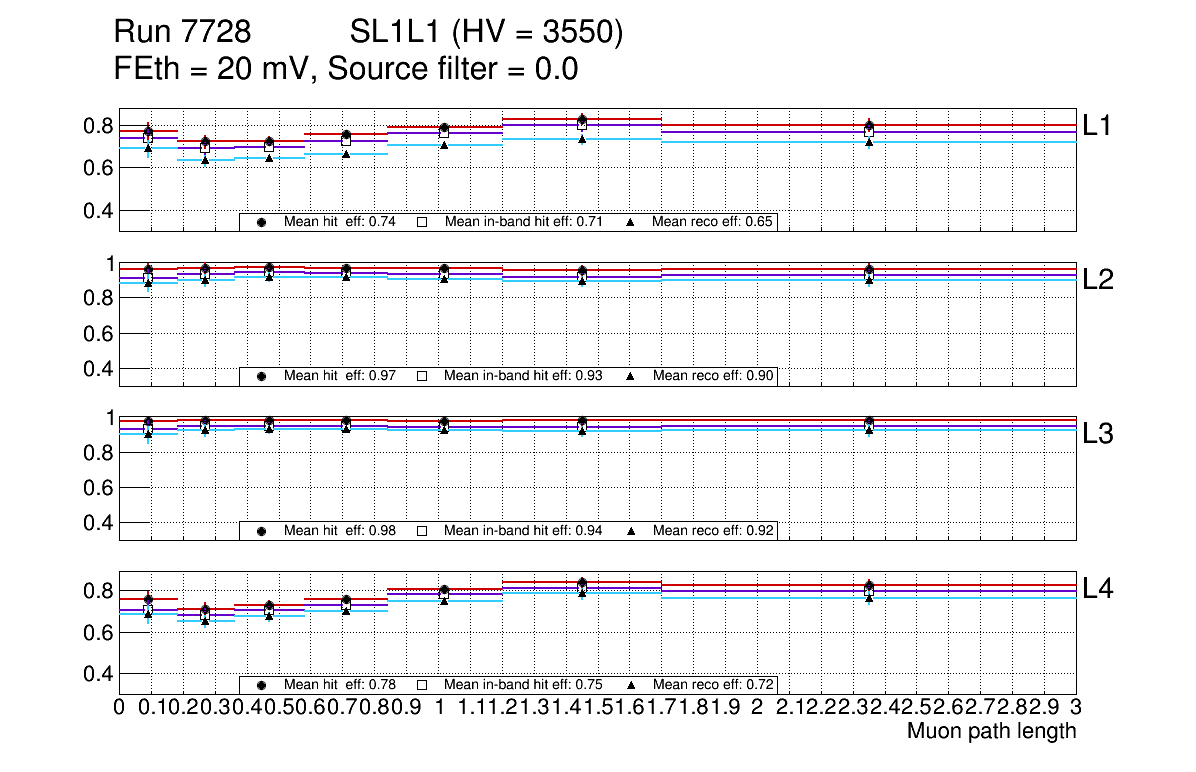The width and height of the screenshot is (1196, 772).
Task: Click the open square marker in L1 legend
Action: coord(422,222)
